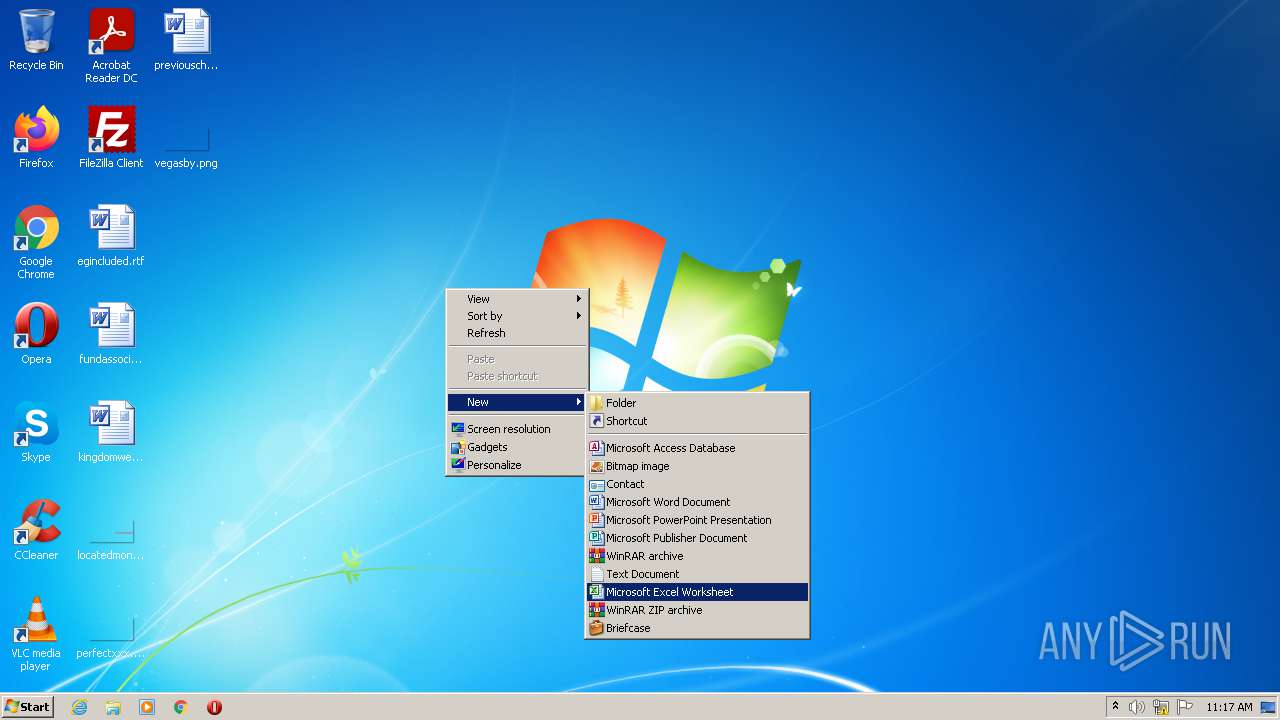Create new Microsoft PowerPoint Presentation

click(x=697, y=520)
